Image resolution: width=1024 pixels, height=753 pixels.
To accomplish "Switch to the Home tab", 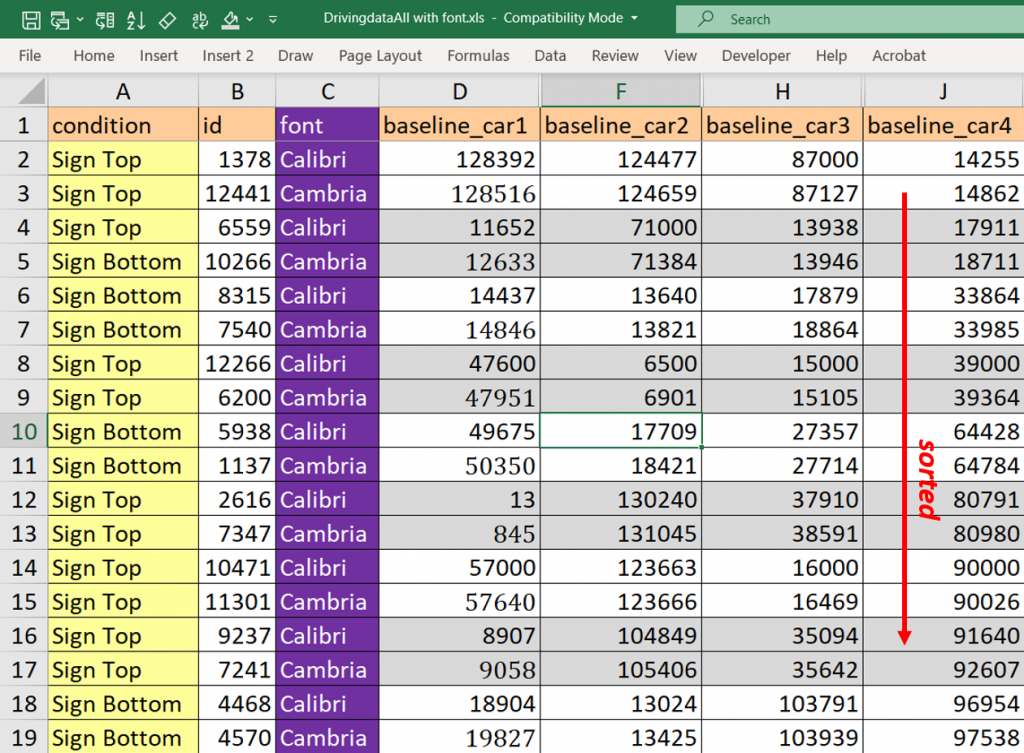I will (x=94, y=56).
